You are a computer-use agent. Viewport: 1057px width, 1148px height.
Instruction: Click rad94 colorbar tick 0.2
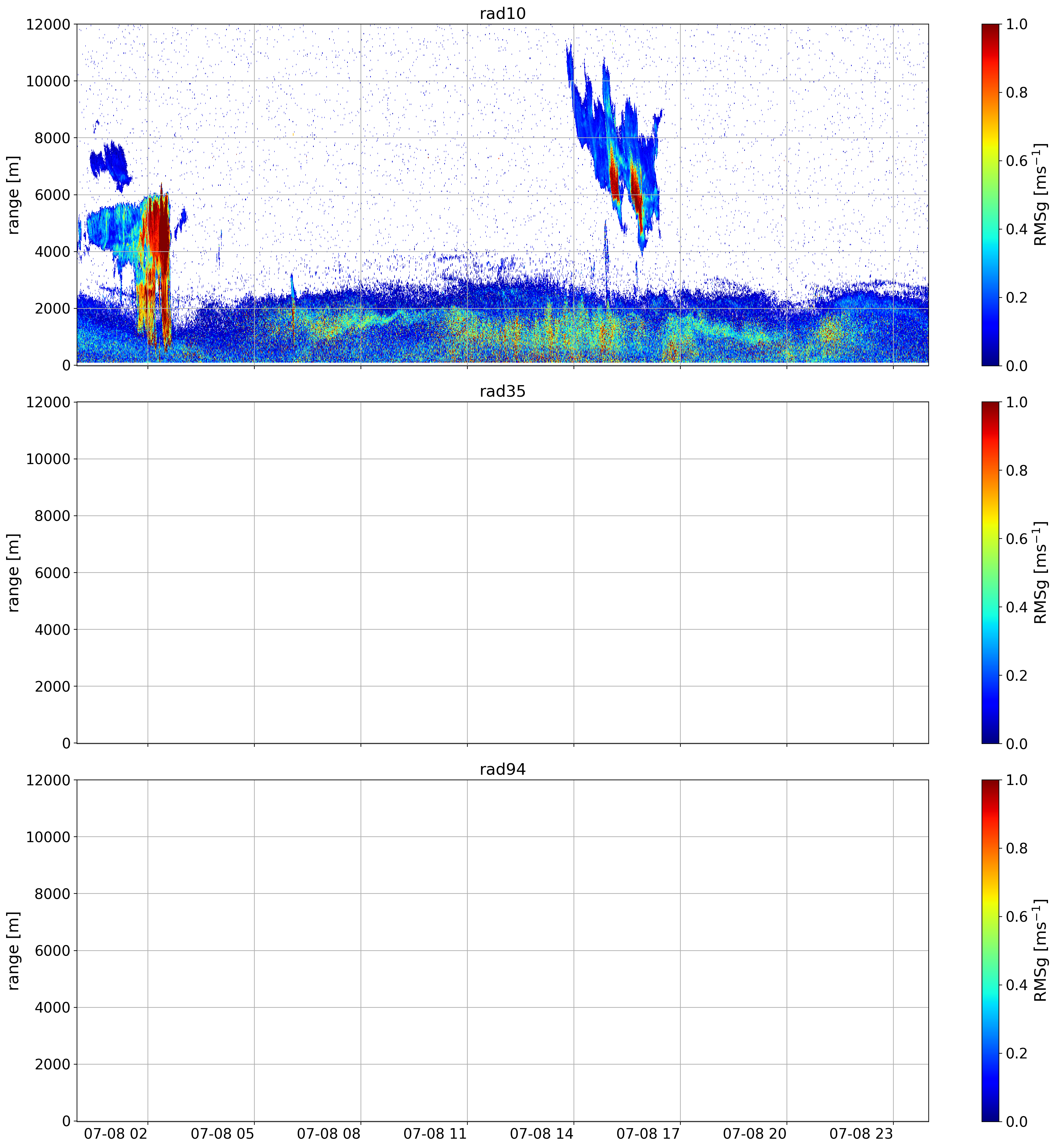coord(1016,1054)
